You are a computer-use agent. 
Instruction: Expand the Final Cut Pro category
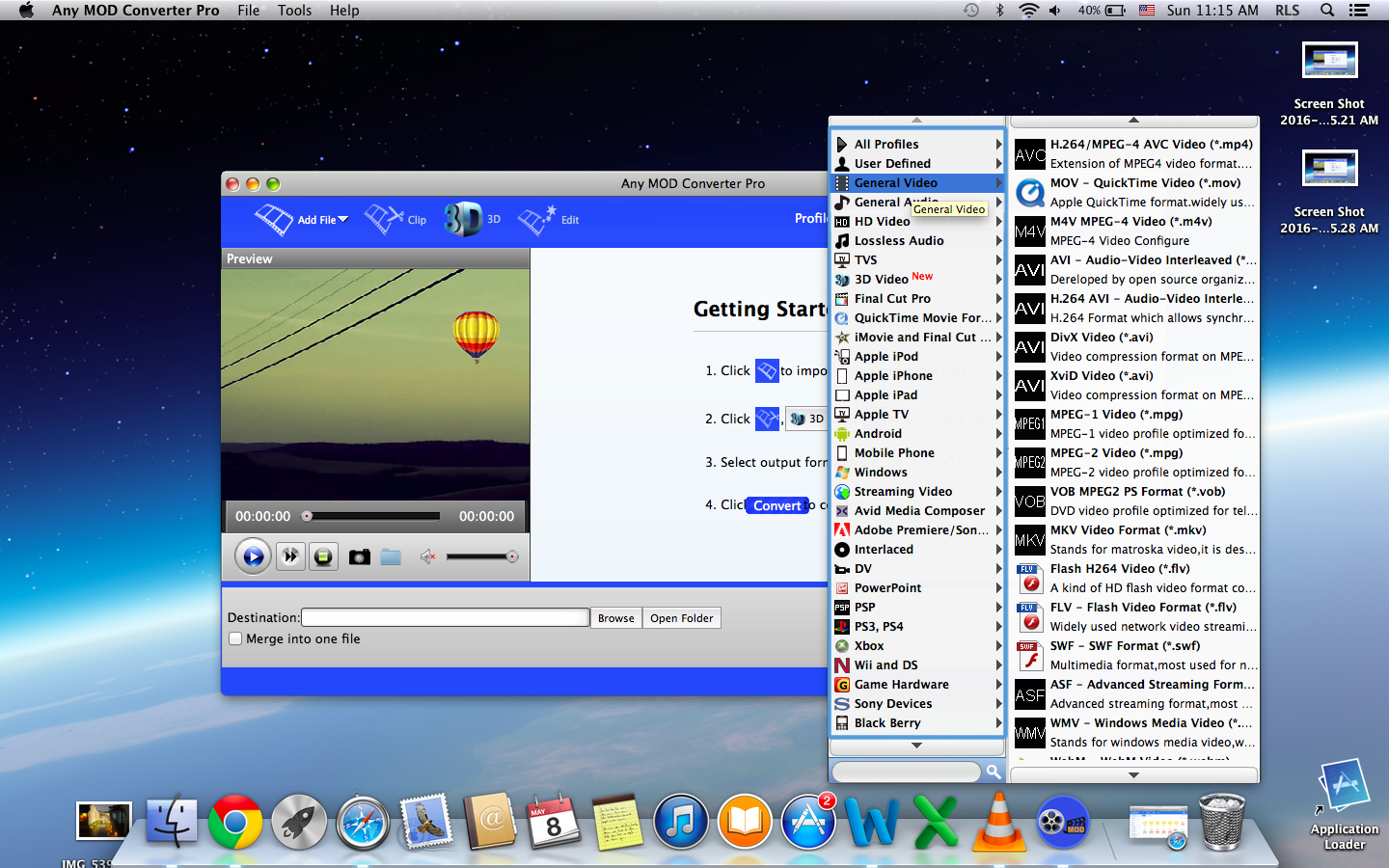(x=918, y=298)
